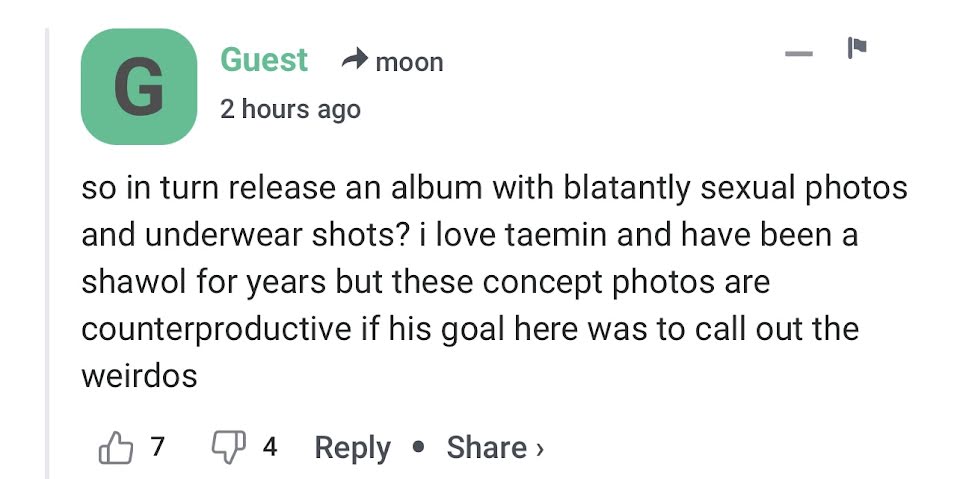
Task: Click the reply-to arrow beside moon
Action: [x=354, y=62]
